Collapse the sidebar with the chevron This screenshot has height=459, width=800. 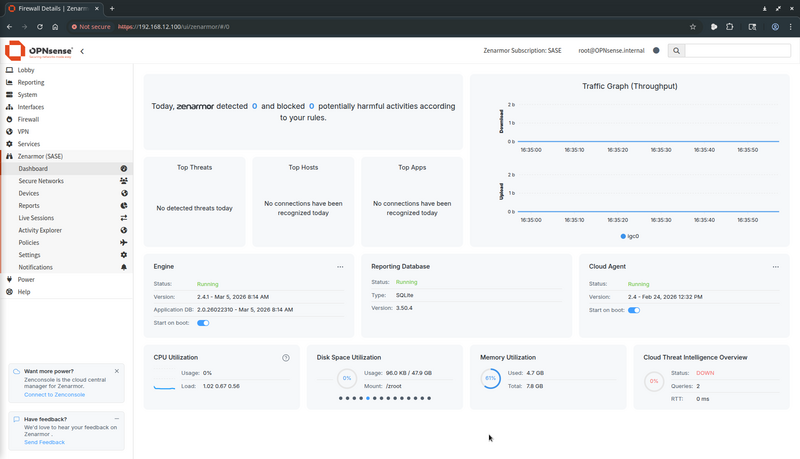coord(82,51)
